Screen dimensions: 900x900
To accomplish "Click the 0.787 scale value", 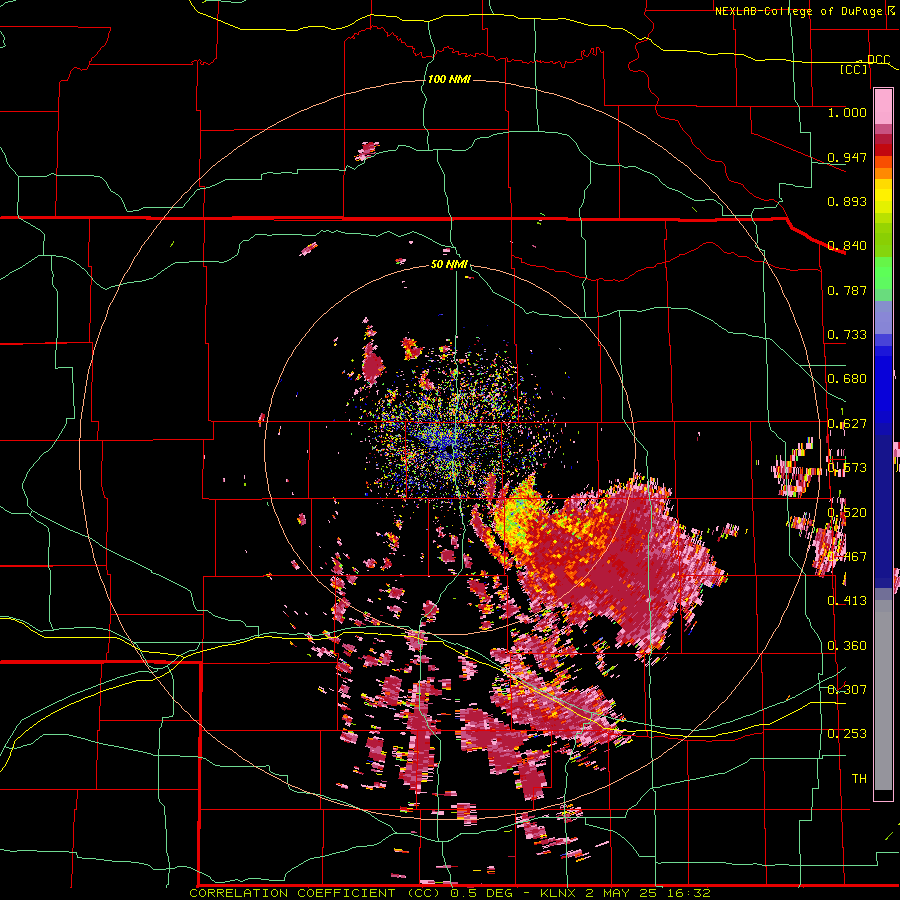I will [847, 290].
